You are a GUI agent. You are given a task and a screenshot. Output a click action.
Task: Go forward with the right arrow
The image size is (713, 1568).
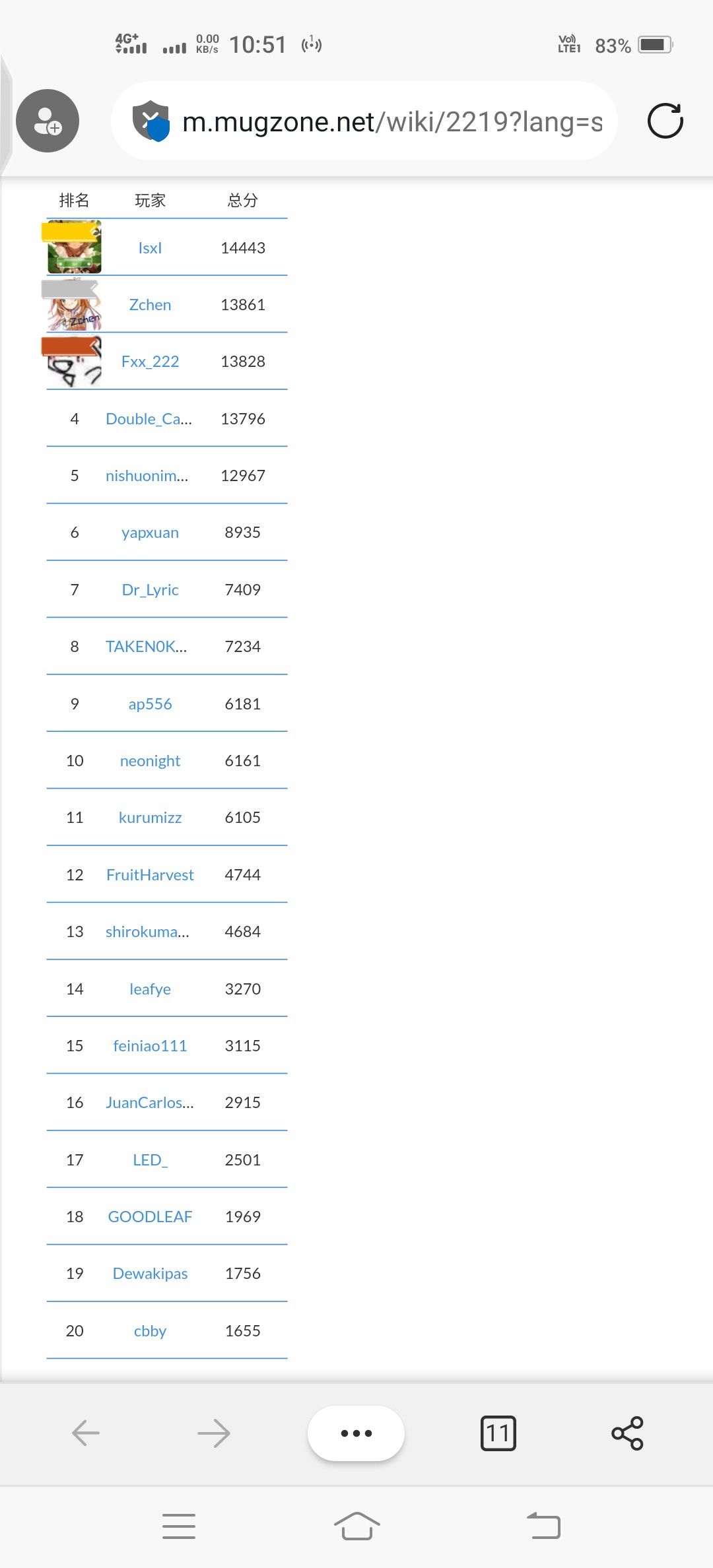[x=214, y=1433]
